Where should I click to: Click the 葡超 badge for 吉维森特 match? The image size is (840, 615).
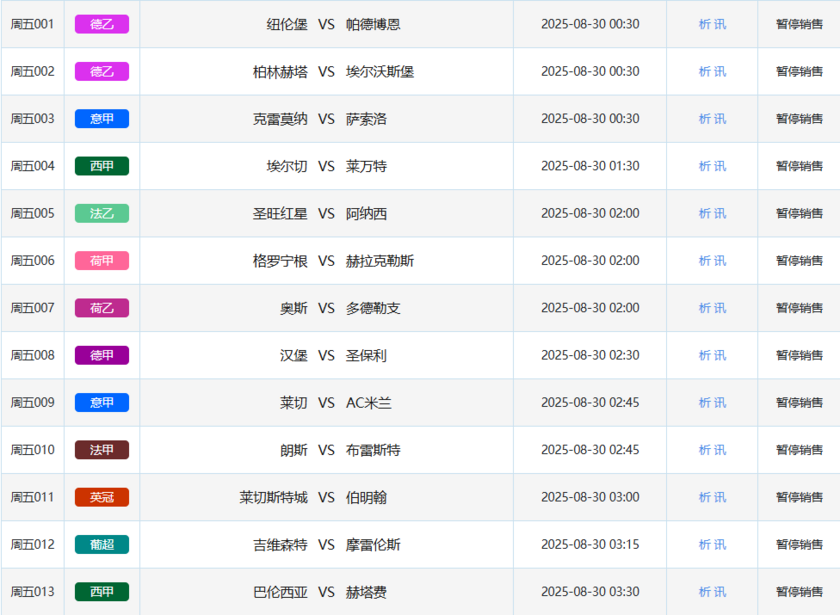pyautogui.click(x=102, y=545)
